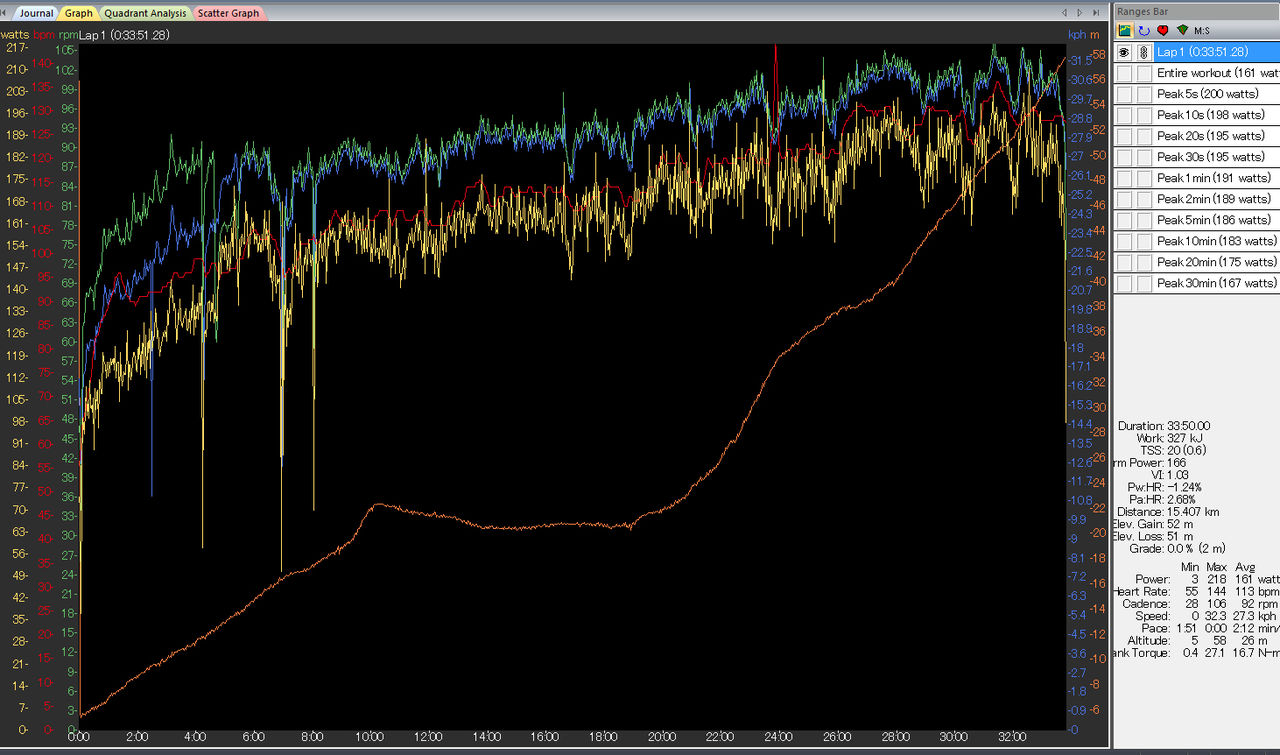The width and height of the screenshot is (1280, 755).
Task: Select the Peak 5min (186 watts) range
Action: pos(1217,220)
